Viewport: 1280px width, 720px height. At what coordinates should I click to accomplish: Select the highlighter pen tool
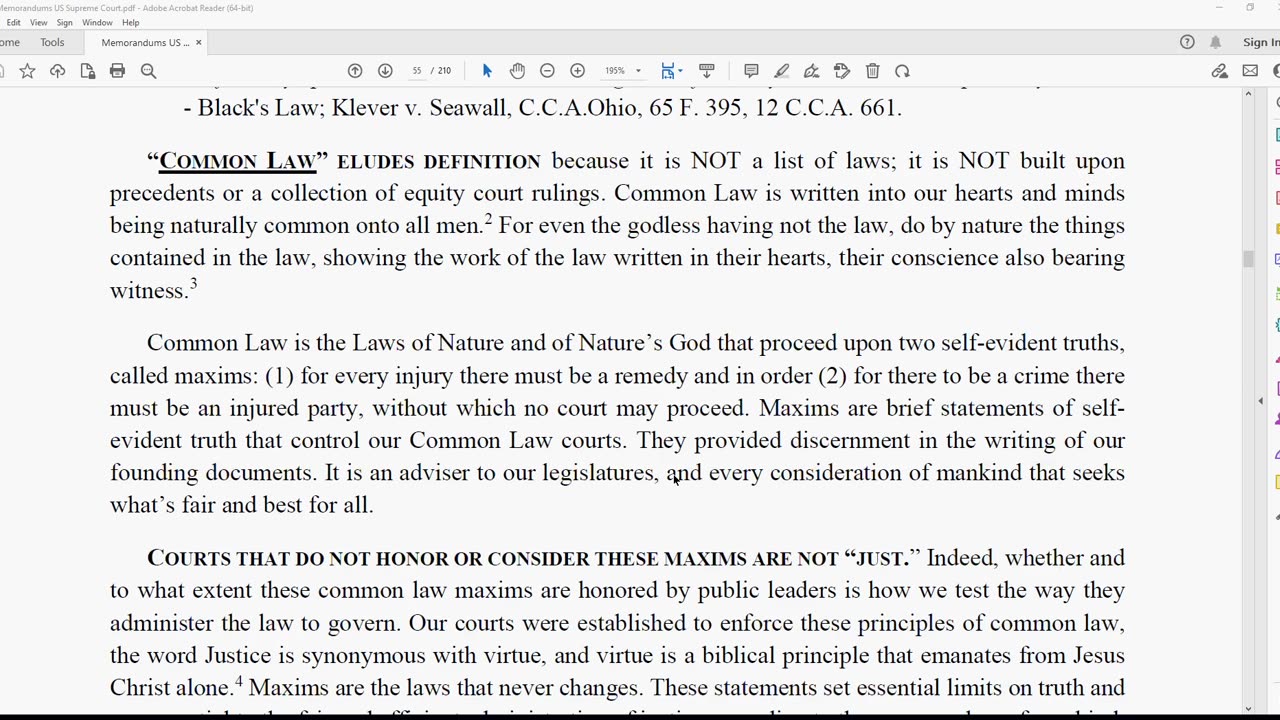(x=781, y=71)
